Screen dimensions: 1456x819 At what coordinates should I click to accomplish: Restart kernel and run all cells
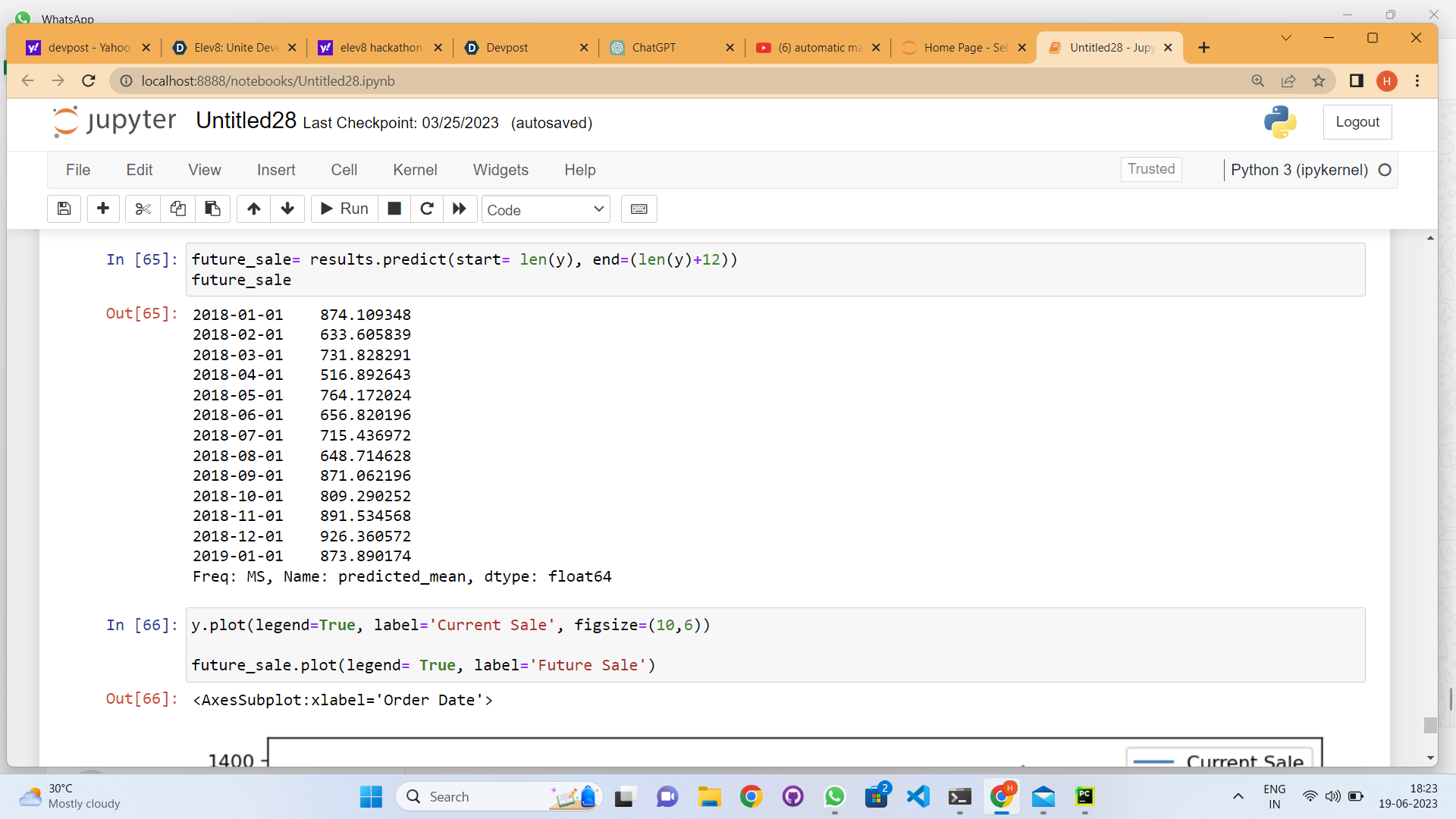[x=460, y=209]
